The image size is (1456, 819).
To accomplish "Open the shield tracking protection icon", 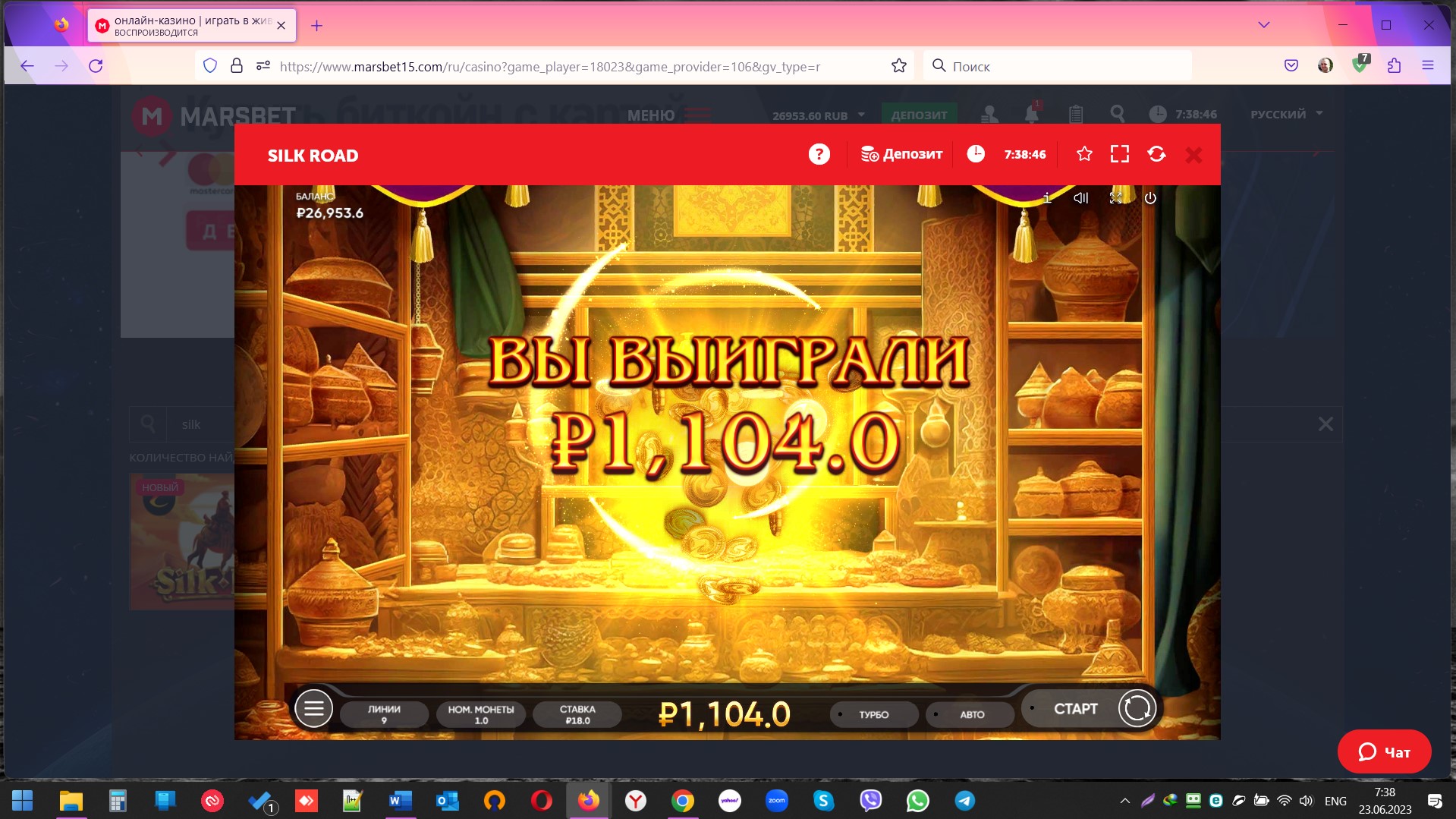I will [210, 66].
